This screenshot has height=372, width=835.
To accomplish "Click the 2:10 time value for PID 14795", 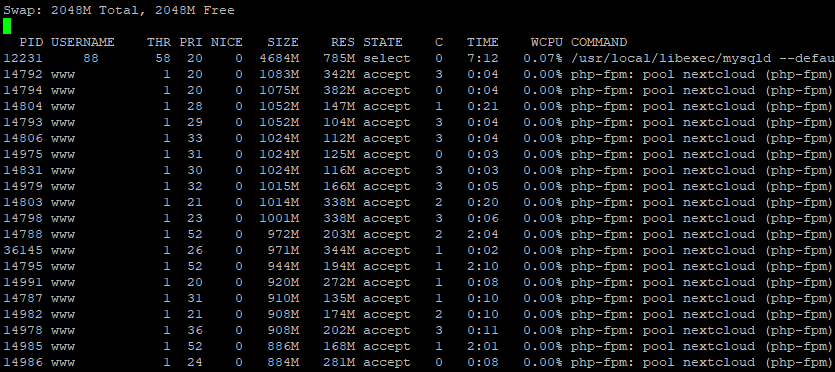I will [x=482, y=266].
